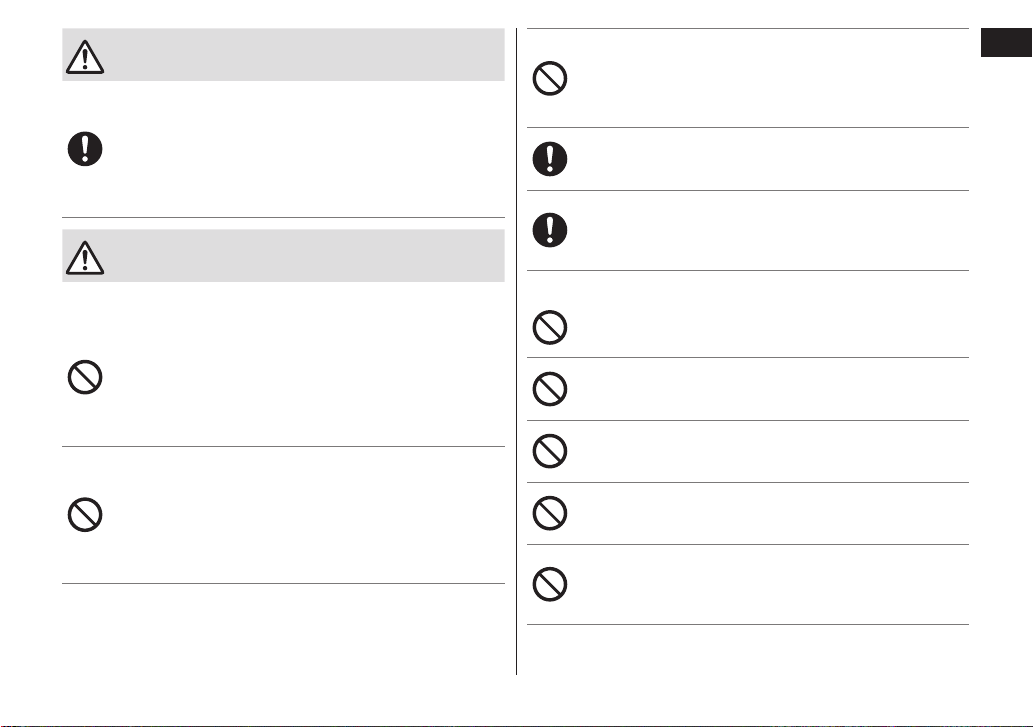Click the warning triangle in upper gray banner
The height and width of the screenshot is (727, 1033).
pyautogui.click(x=85, y=57)
